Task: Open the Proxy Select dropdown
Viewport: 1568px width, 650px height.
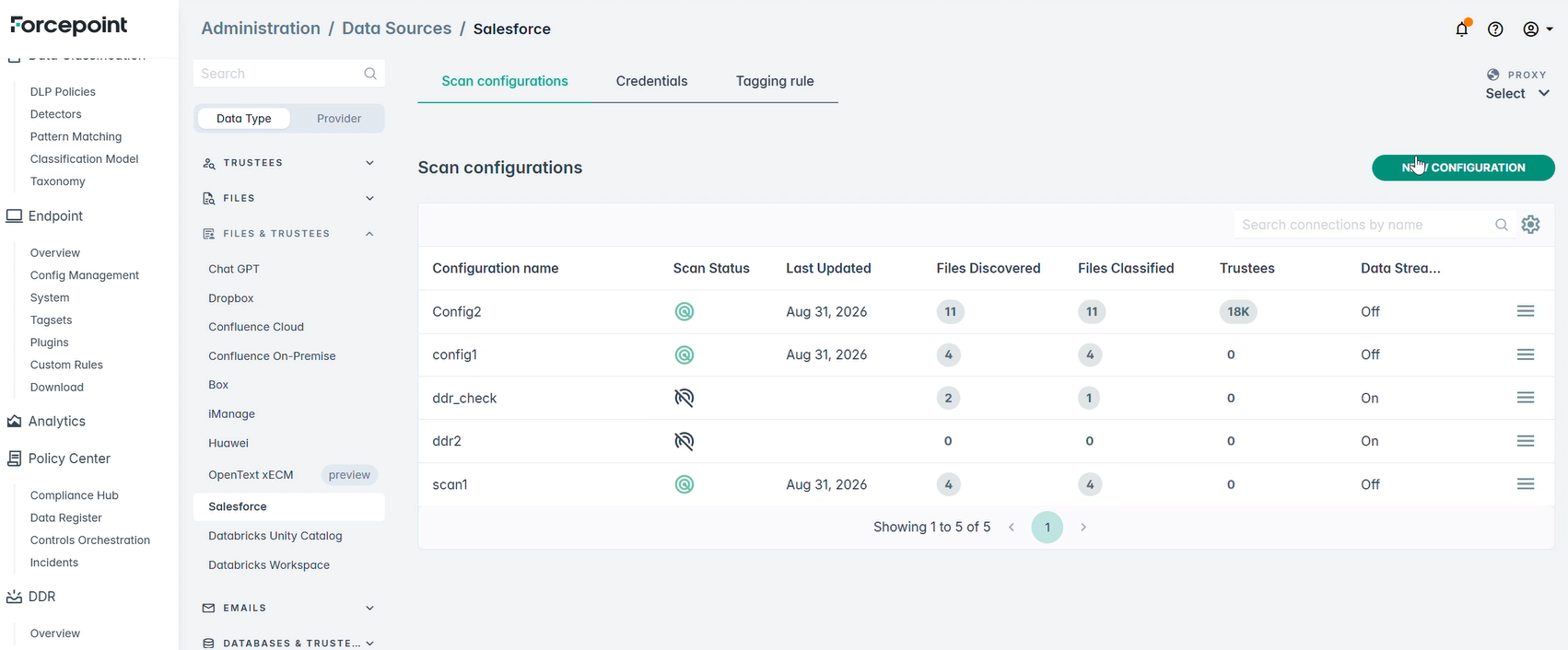Action: [x=1517, y=93]
